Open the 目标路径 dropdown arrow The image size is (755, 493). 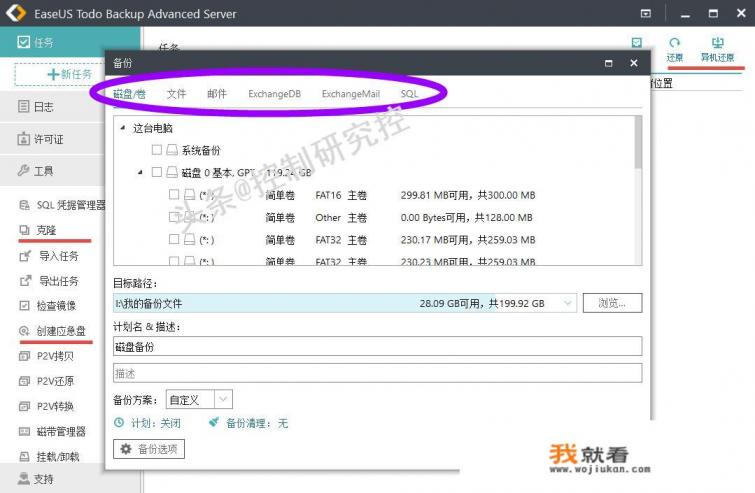[568, 303]
